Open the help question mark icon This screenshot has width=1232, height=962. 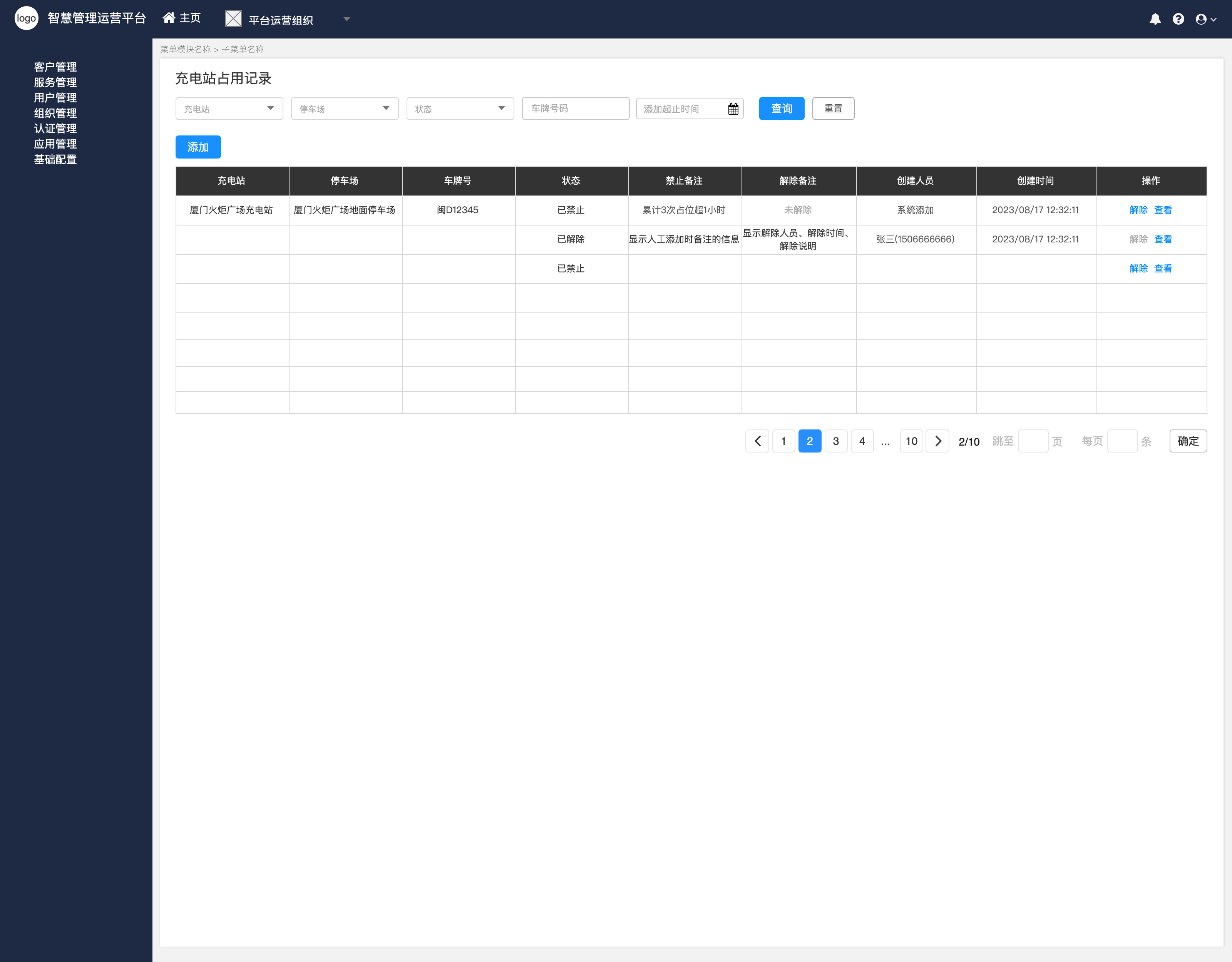tap(1178, 19)
